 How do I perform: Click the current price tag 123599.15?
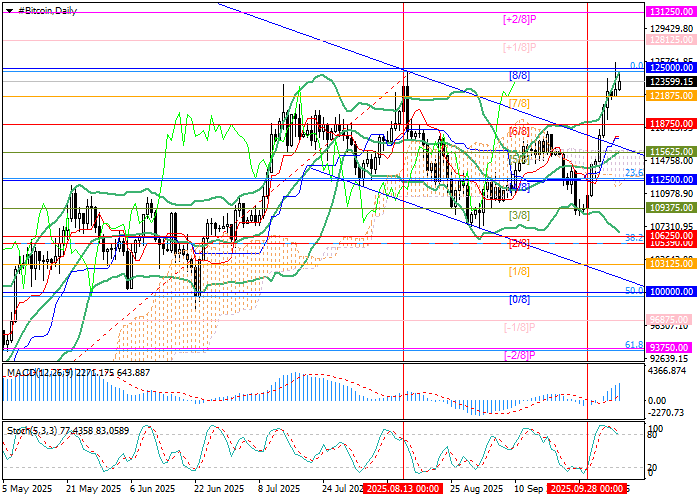(x=670, y=82)
